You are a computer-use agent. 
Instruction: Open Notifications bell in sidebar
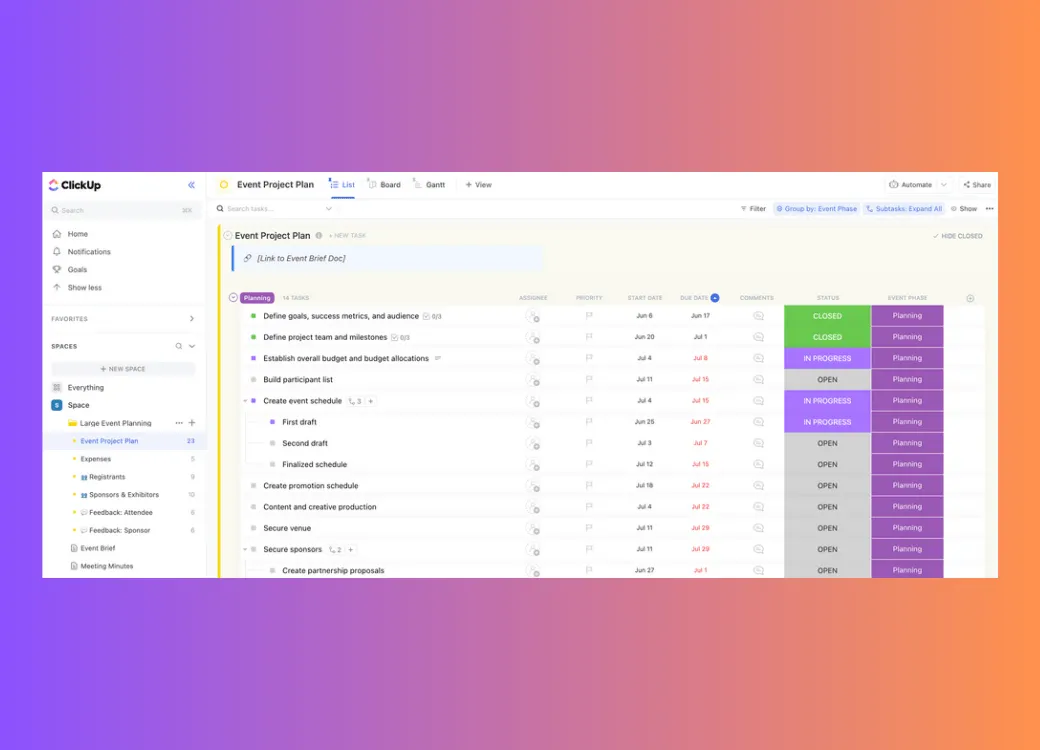click(x=57, y=252)
